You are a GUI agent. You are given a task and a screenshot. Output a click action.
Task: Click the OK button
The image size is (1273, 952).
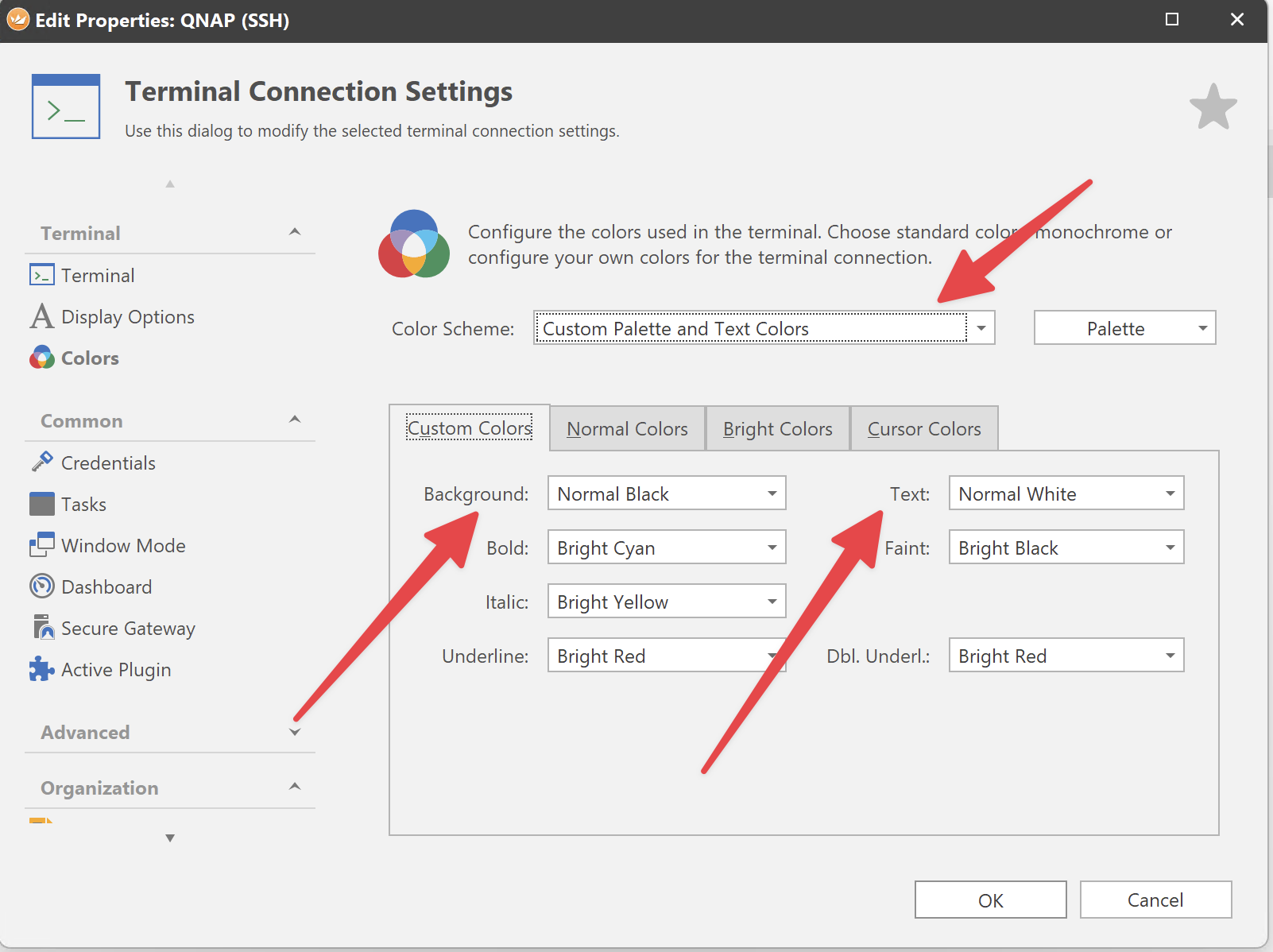tap(990, 900)
